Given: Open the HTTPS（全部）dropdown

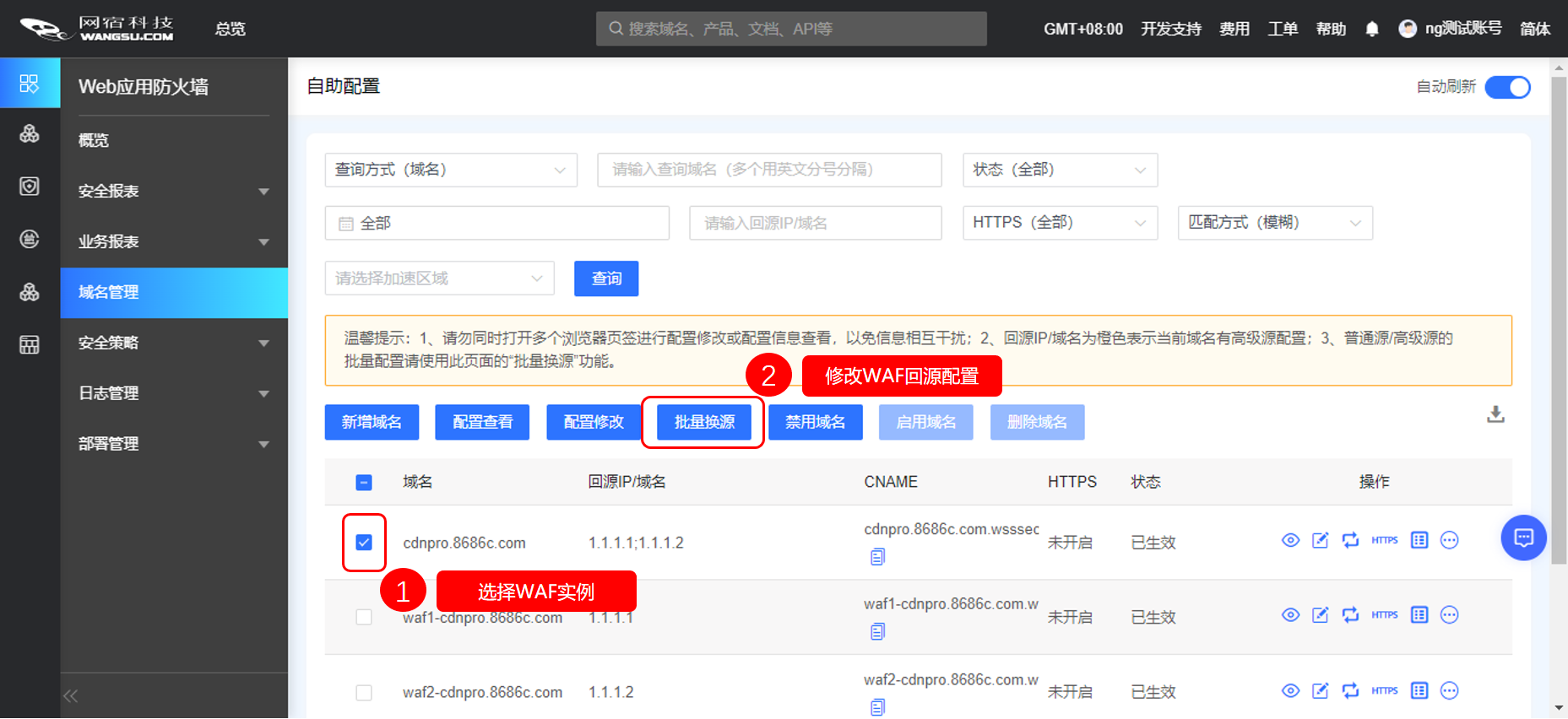Looking at the screenshot, I should point(1060,223).
